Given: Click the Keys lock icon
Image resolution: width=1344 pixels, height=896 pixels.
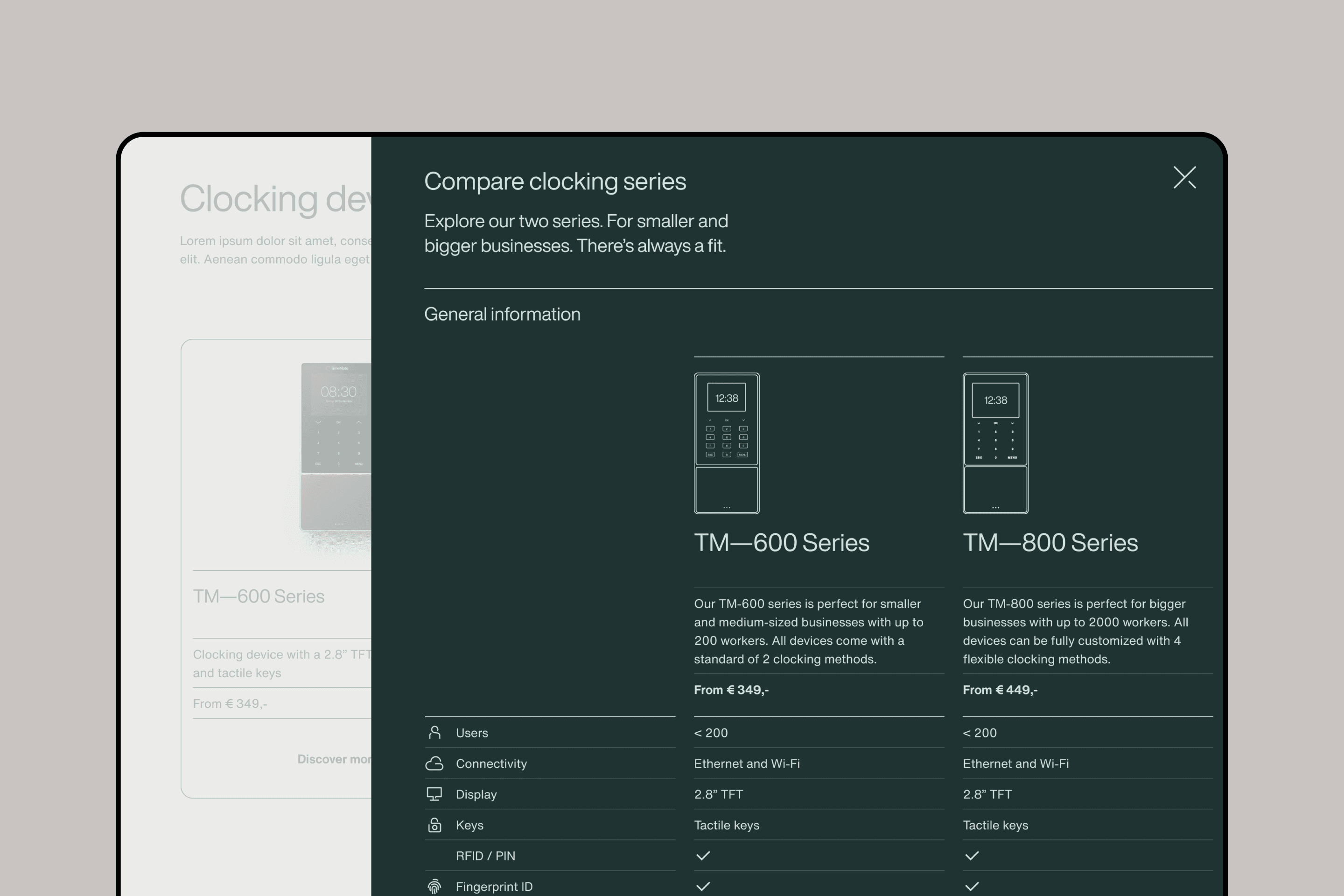Looking at the screenshot, I should click(x=434, y=825).
